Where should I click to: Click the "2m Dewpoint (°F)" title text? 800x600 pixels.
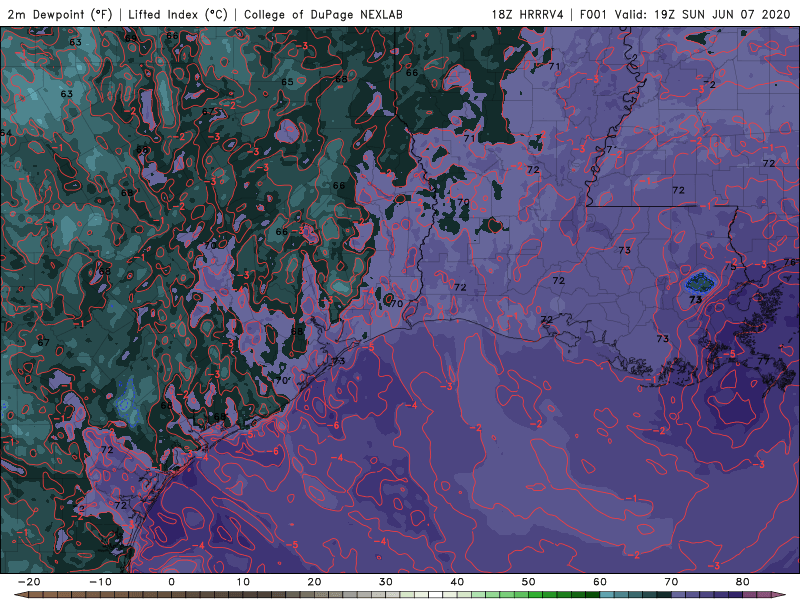click(60, 14)
